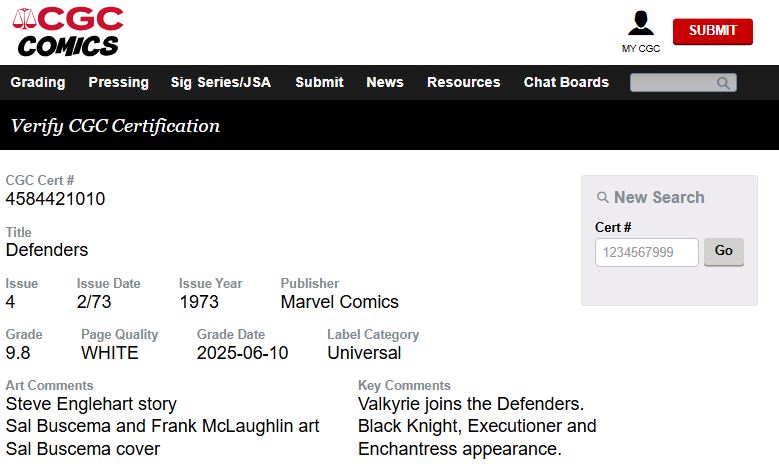The height and width of the screenshot is (471, 779).
Task: Click the My CGC label
Action: point(641,48)
